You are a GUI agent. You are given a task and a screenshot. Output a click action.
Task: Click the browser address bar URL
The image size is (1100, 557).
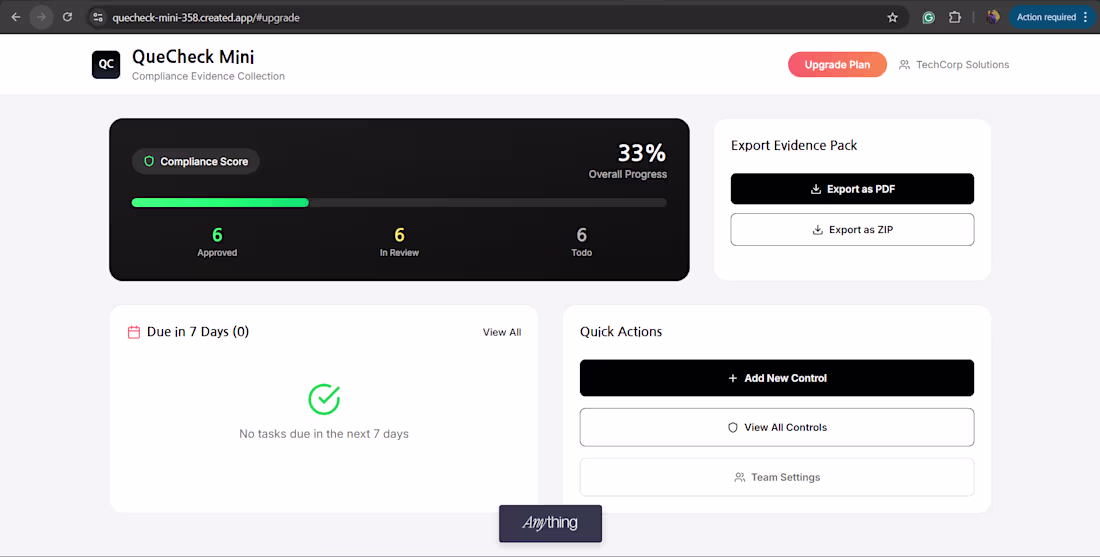tap(206, 18)
